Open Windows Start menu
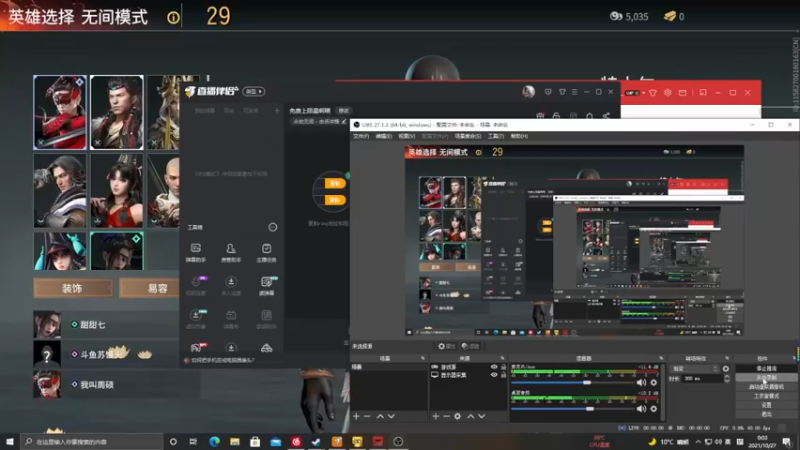The width and height of the screenshot is (800, 450). [10, 441]
